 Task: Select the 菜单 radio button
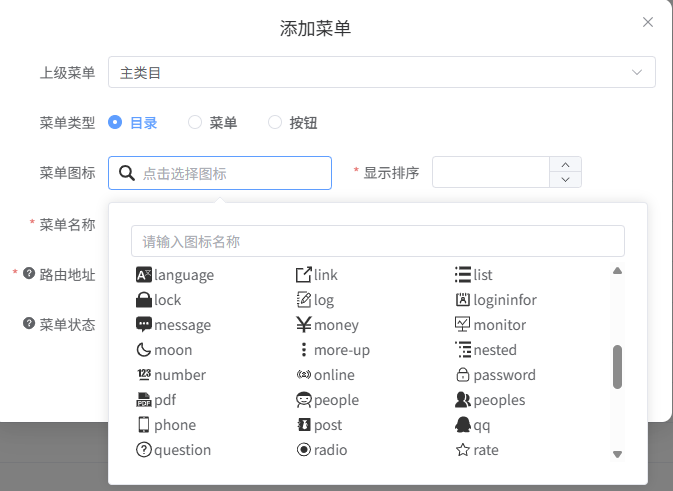click(x=195, y=122)
